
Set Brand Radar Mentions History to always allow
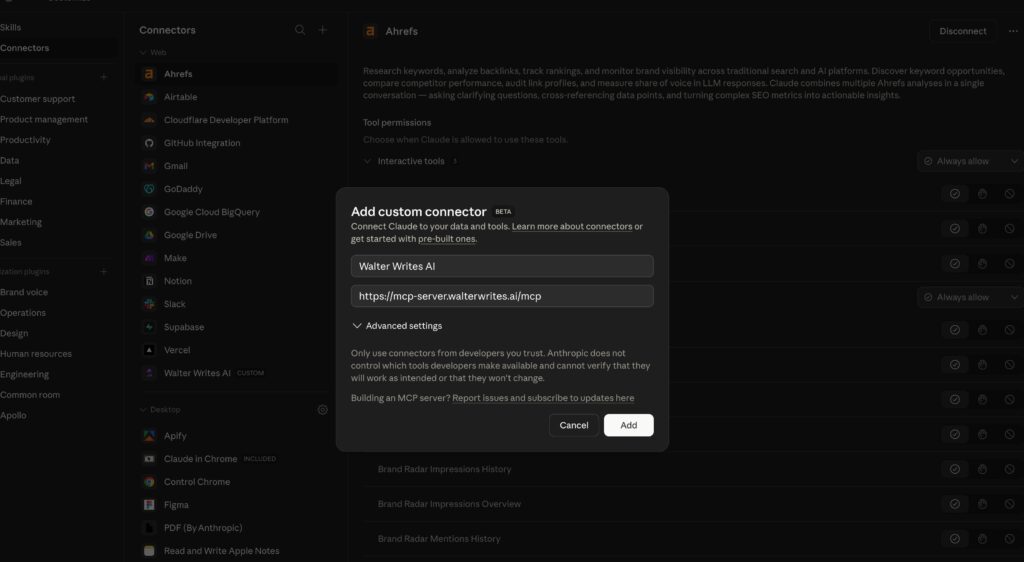[955, 539]
